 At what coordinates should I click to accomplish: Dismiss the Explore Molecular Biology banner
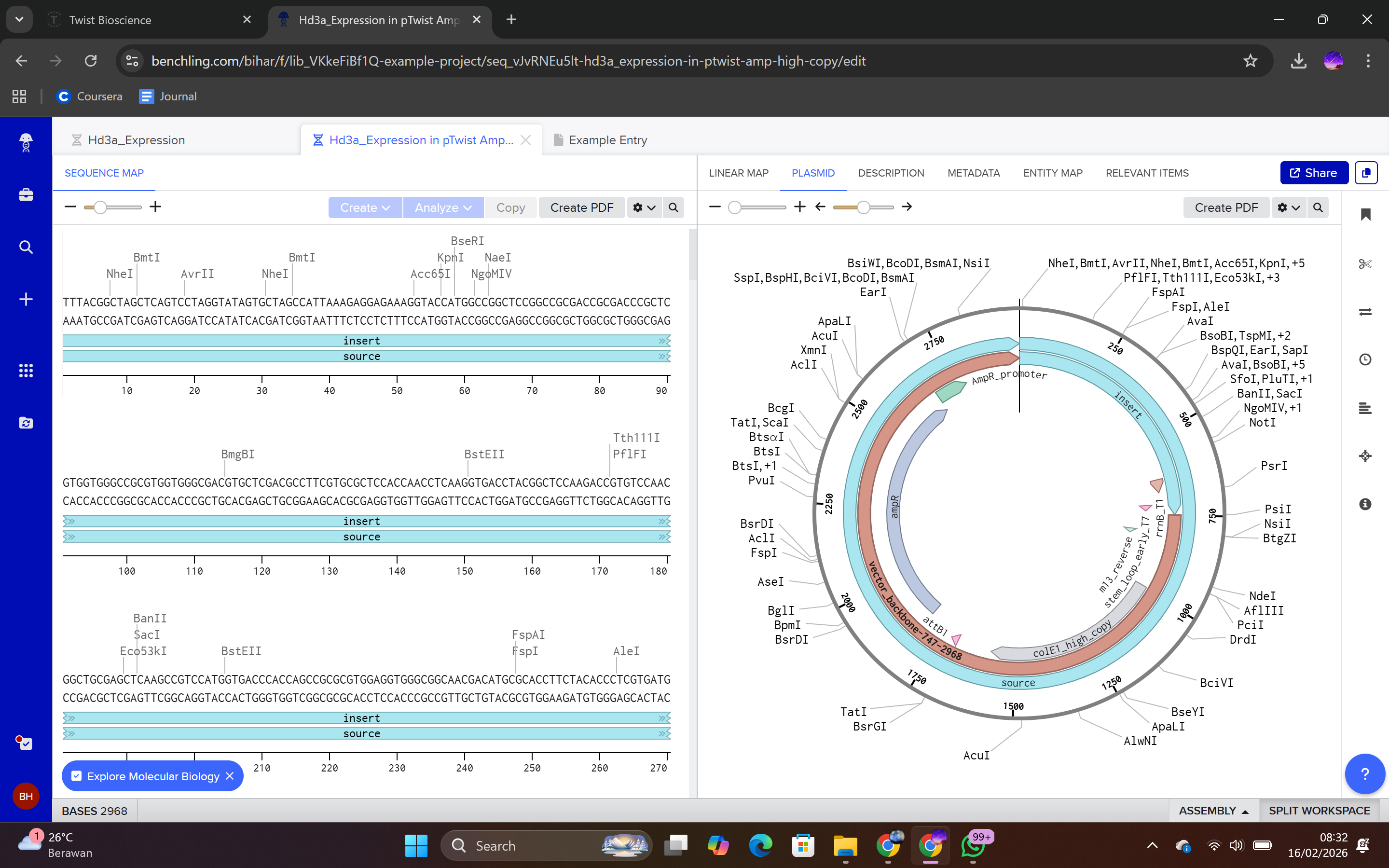click(230, 776)
